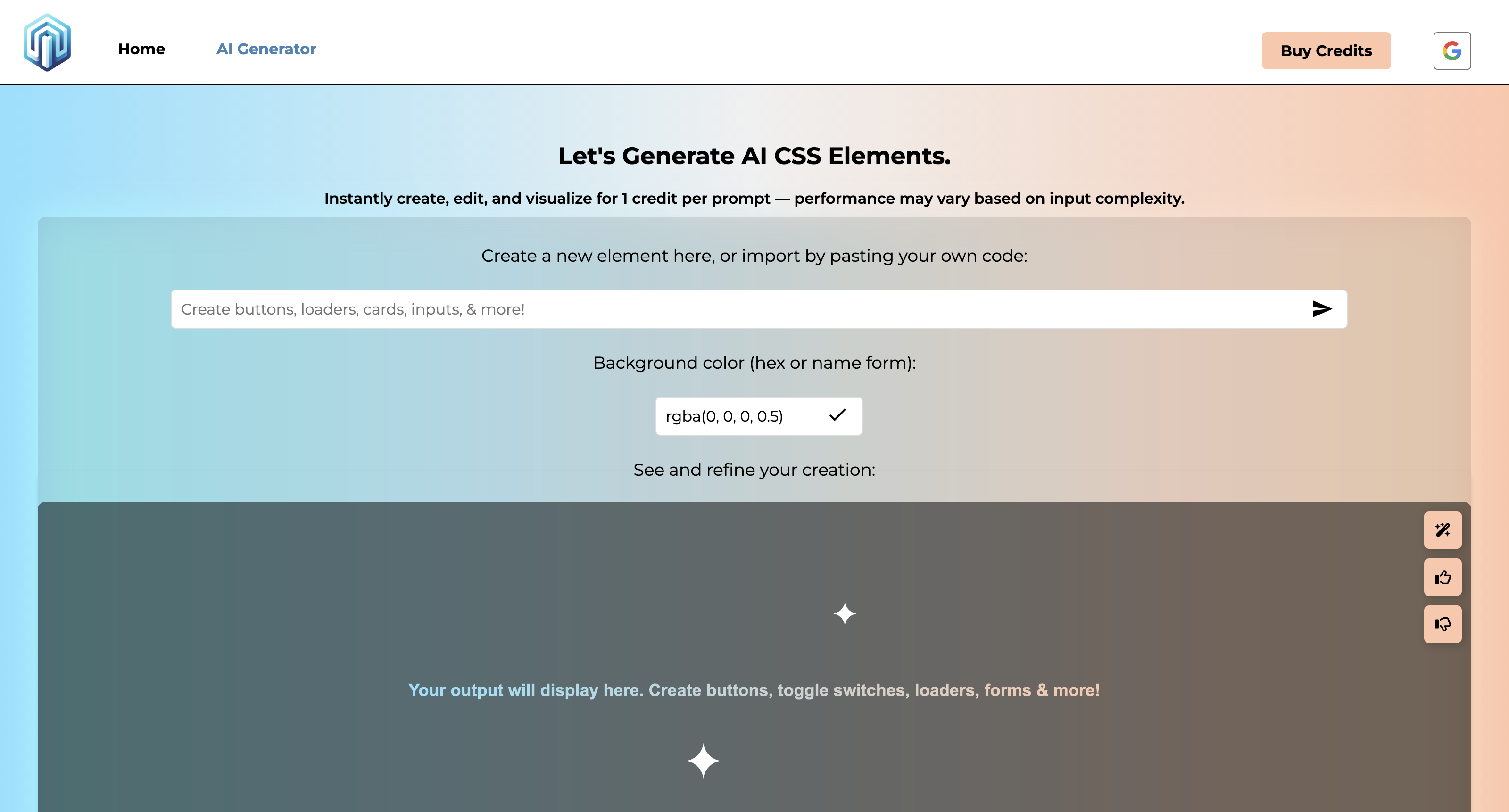Click the small sparkle star in preview

[845, 613]
